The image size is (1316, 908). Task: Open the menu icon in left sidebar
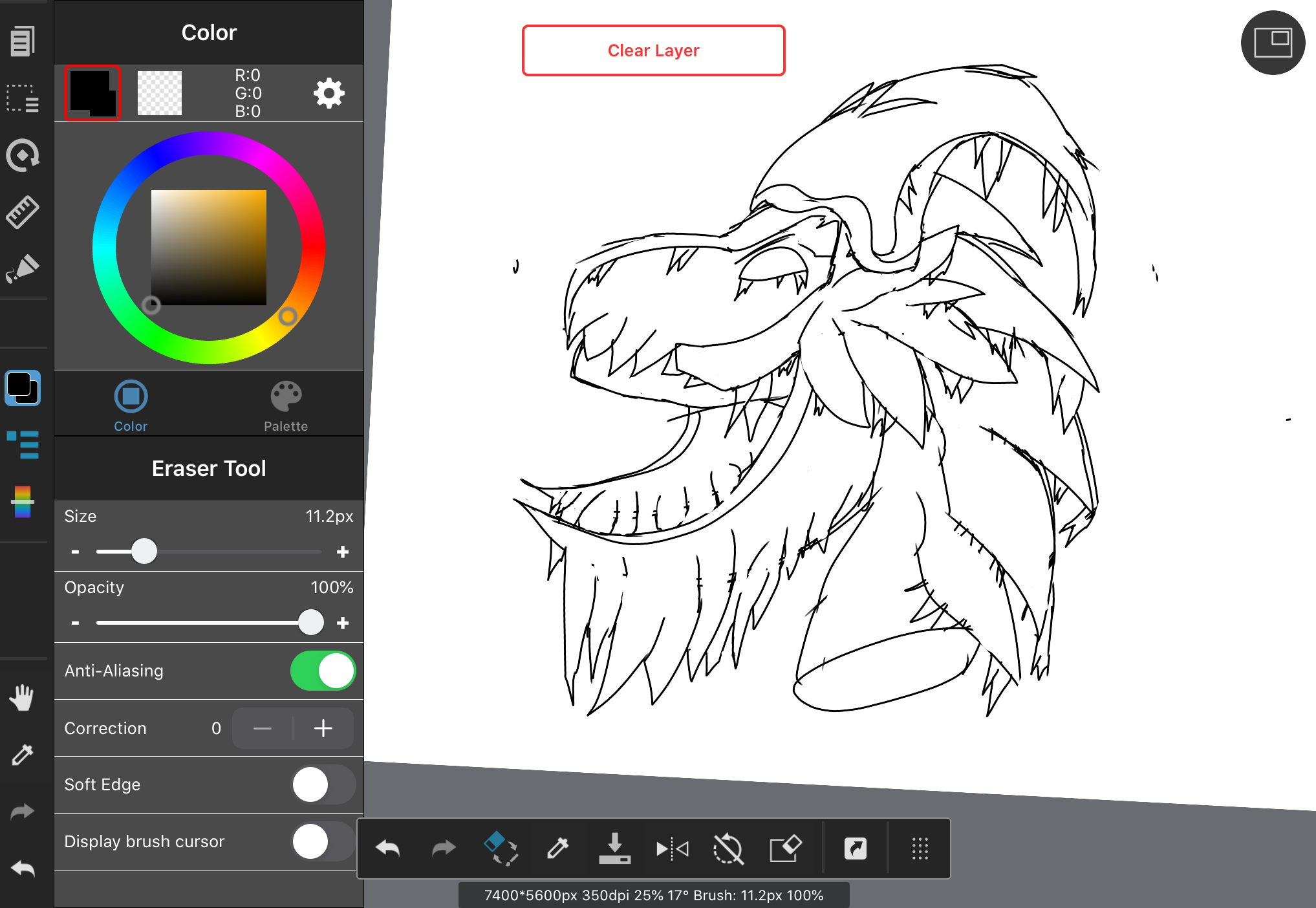click(x=23, y=41)
